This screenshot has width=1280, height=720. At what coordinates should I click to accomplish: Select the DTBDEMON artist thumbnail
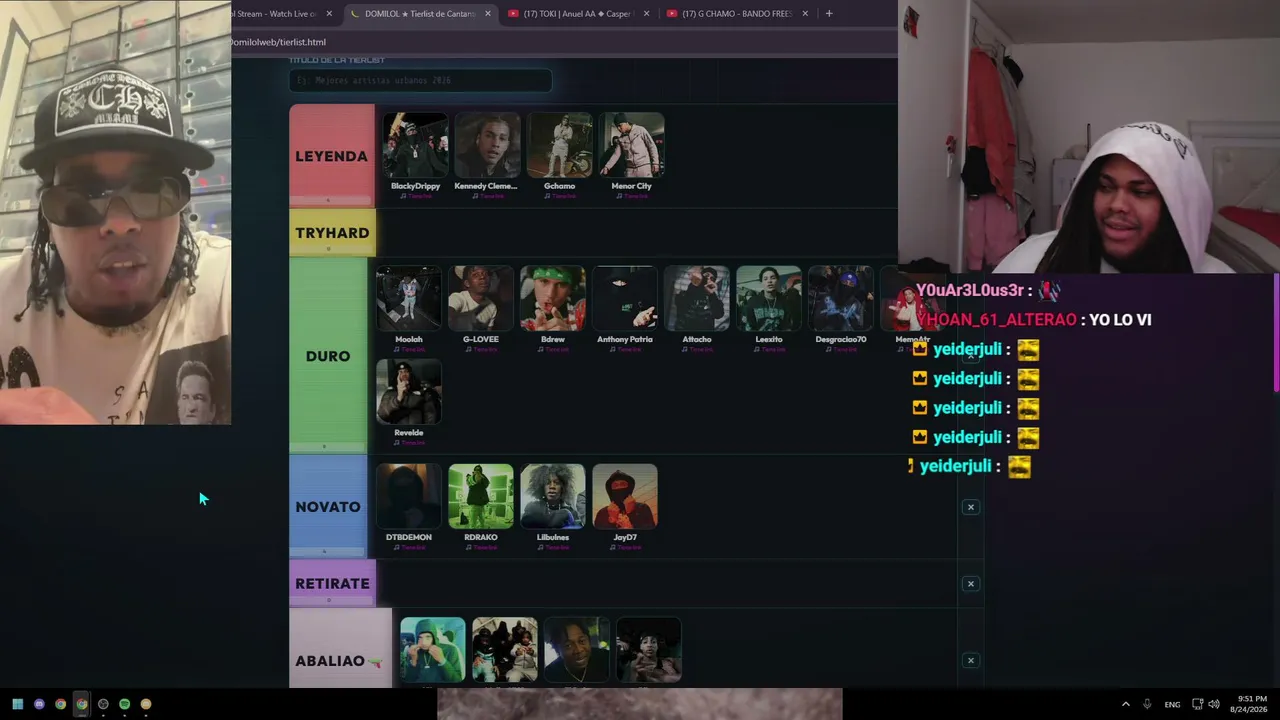point(408,496)
